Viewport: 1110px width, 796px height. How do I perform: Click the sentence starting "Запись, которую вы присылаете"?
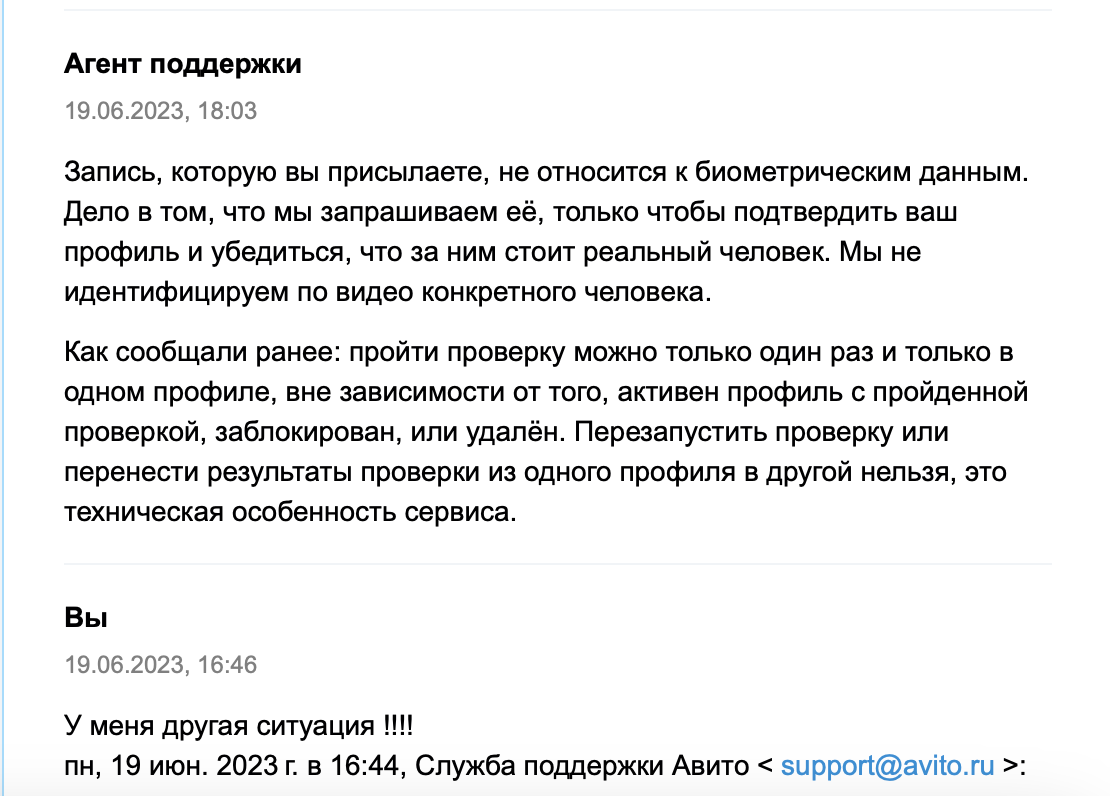click(546, 172)
